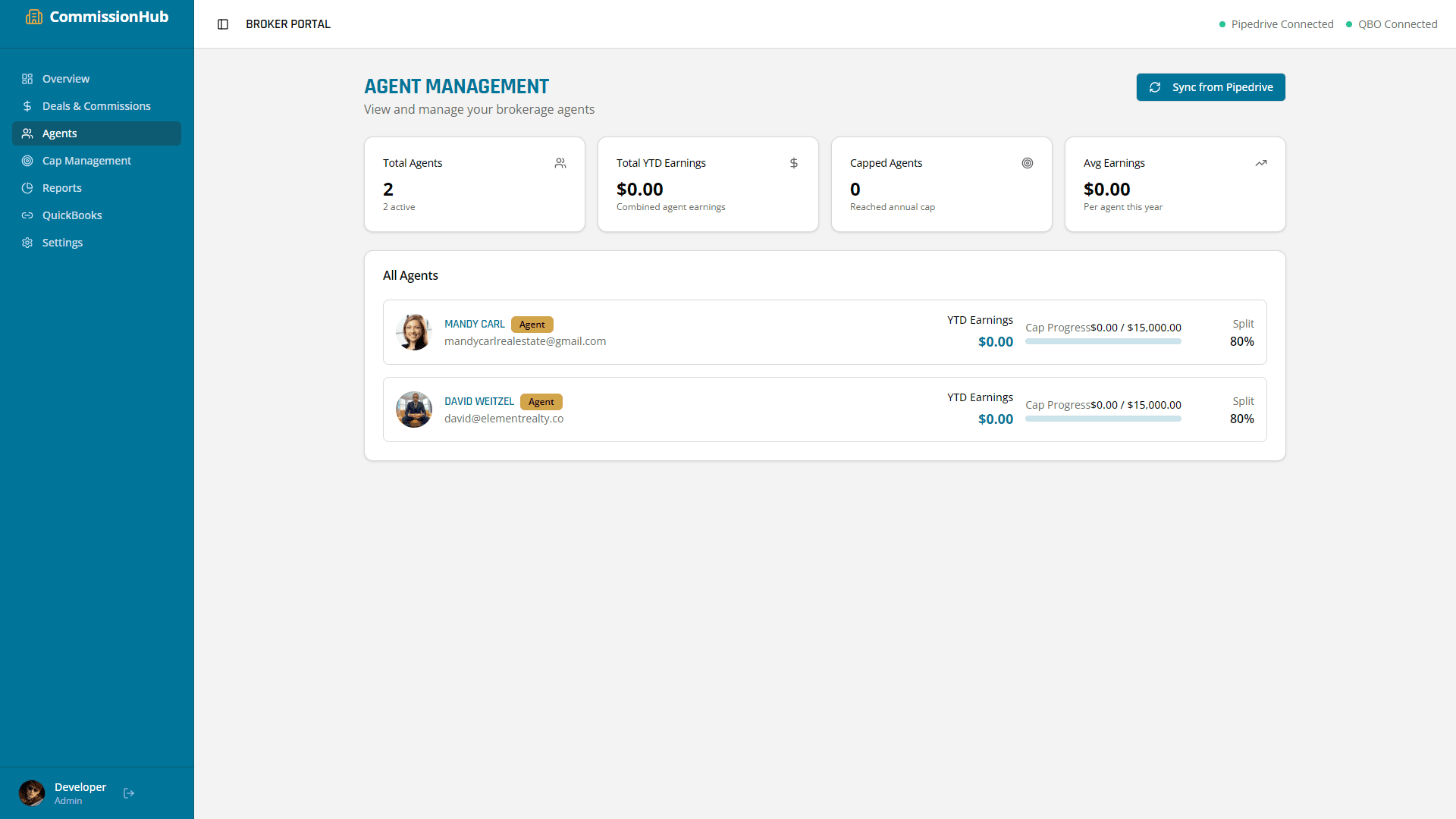Go to Cap Management section
The width and height of the screenshot is (1456, 819).
pyautogui.click(x=96, y=161)
